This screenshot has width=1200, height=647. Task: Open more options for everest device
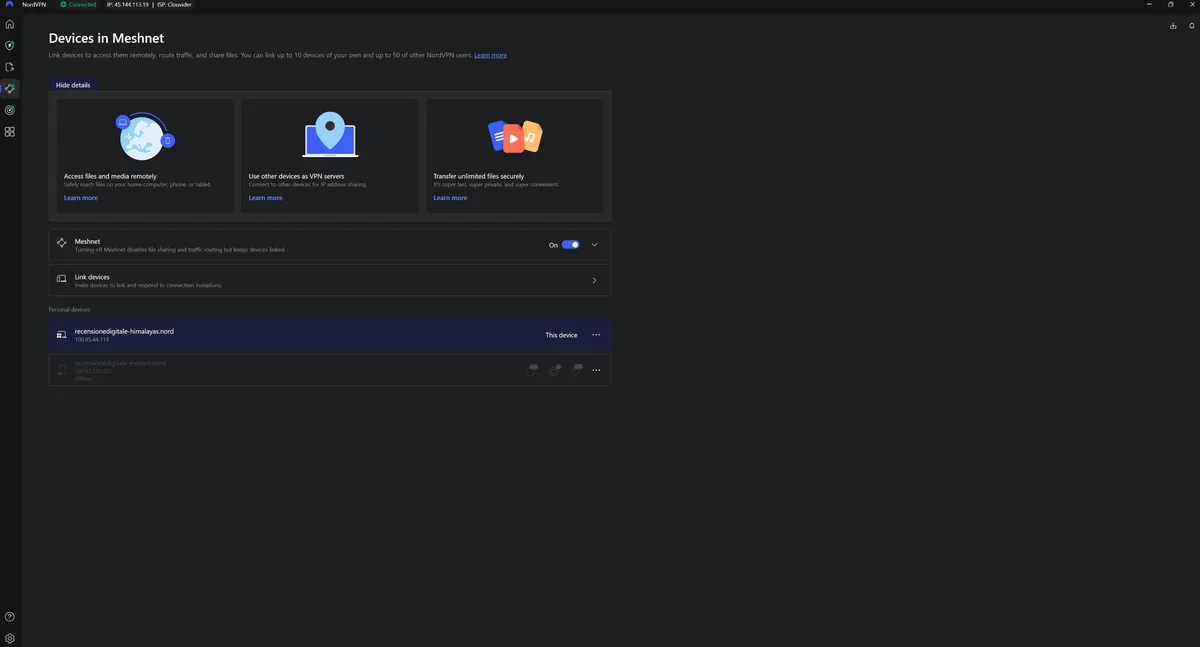pos(596,370)
